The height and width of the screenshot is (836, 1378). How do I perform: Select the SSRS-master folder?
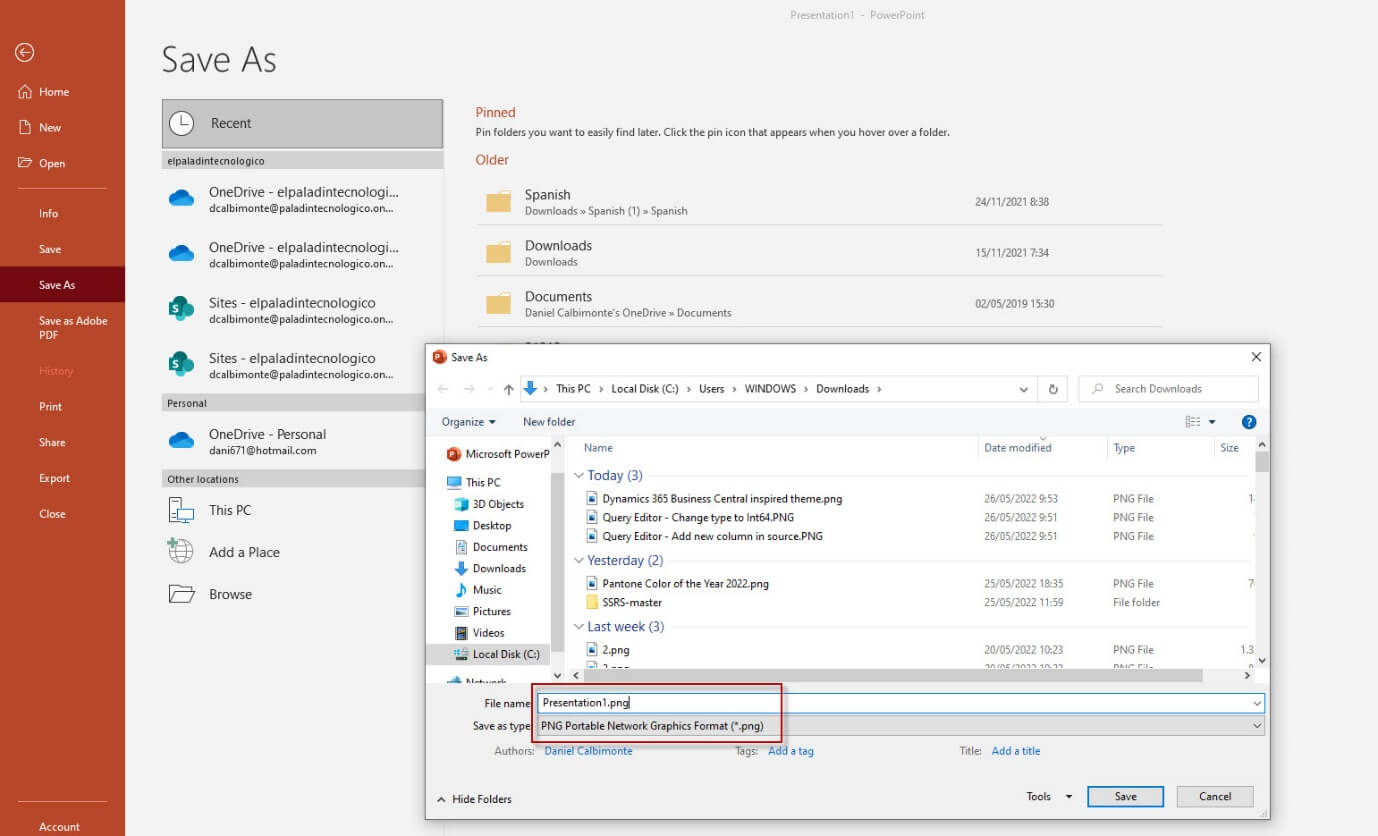coord(624,603)
